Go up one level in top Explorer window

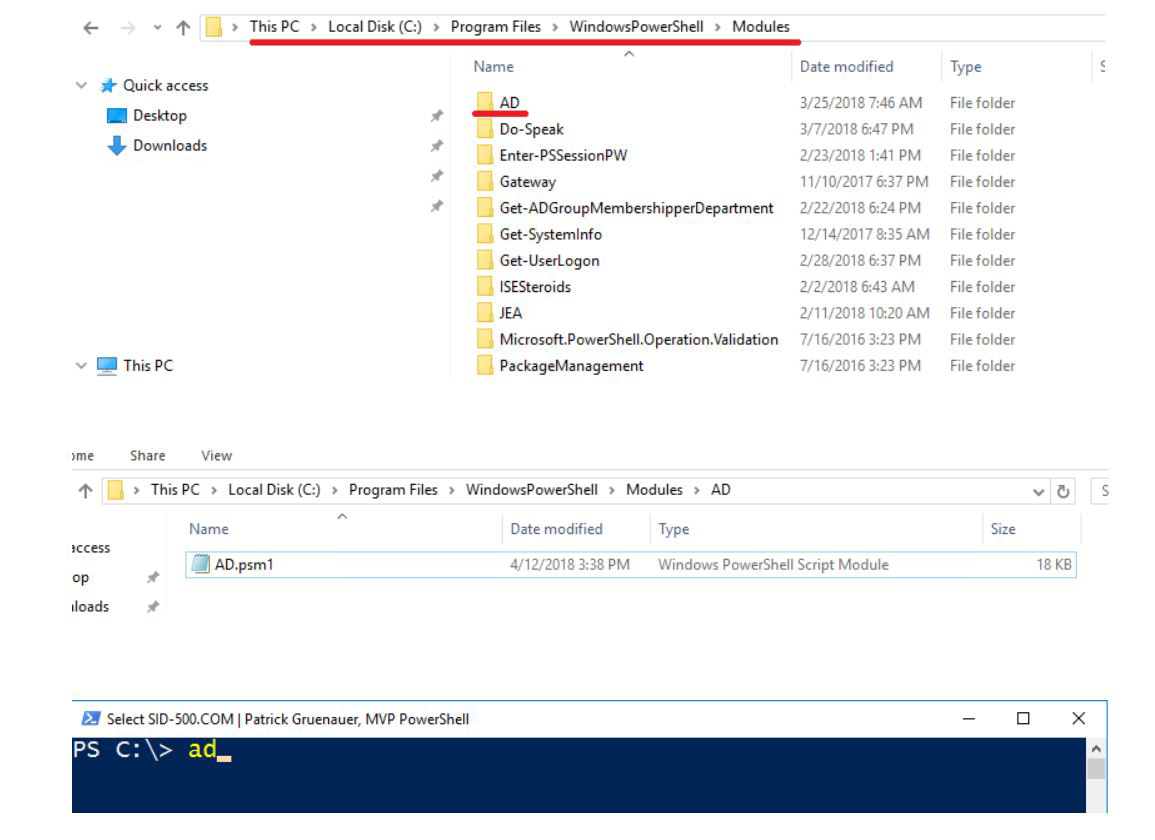click(183, 28)
